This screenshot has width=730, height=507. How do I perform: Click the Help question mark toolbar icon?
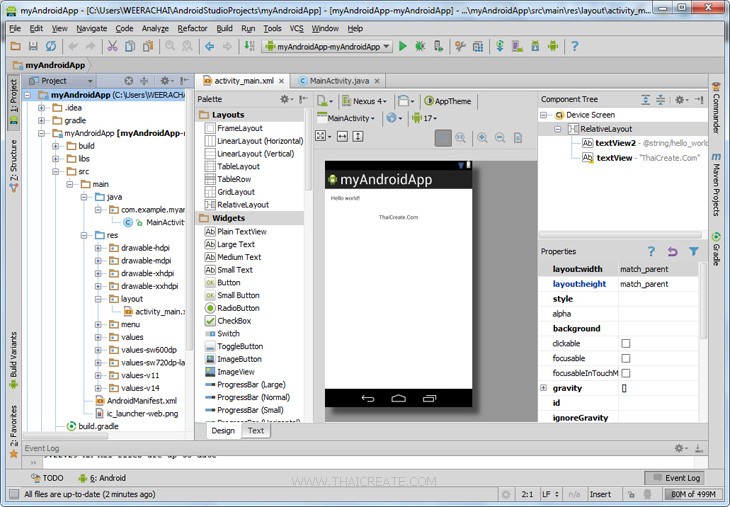click(575, 46)
